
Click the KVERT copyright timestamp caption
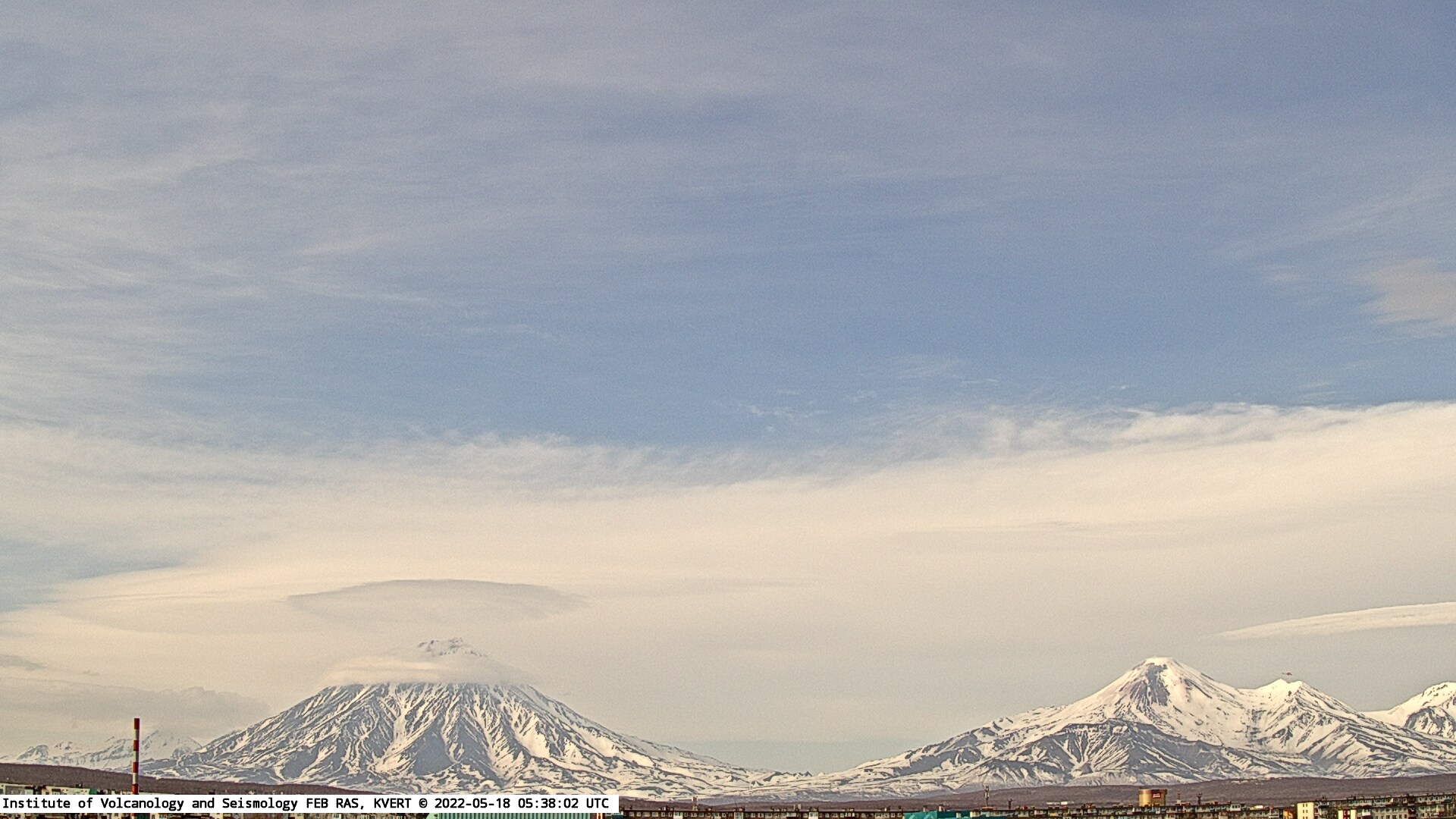(x=309, y=803)
